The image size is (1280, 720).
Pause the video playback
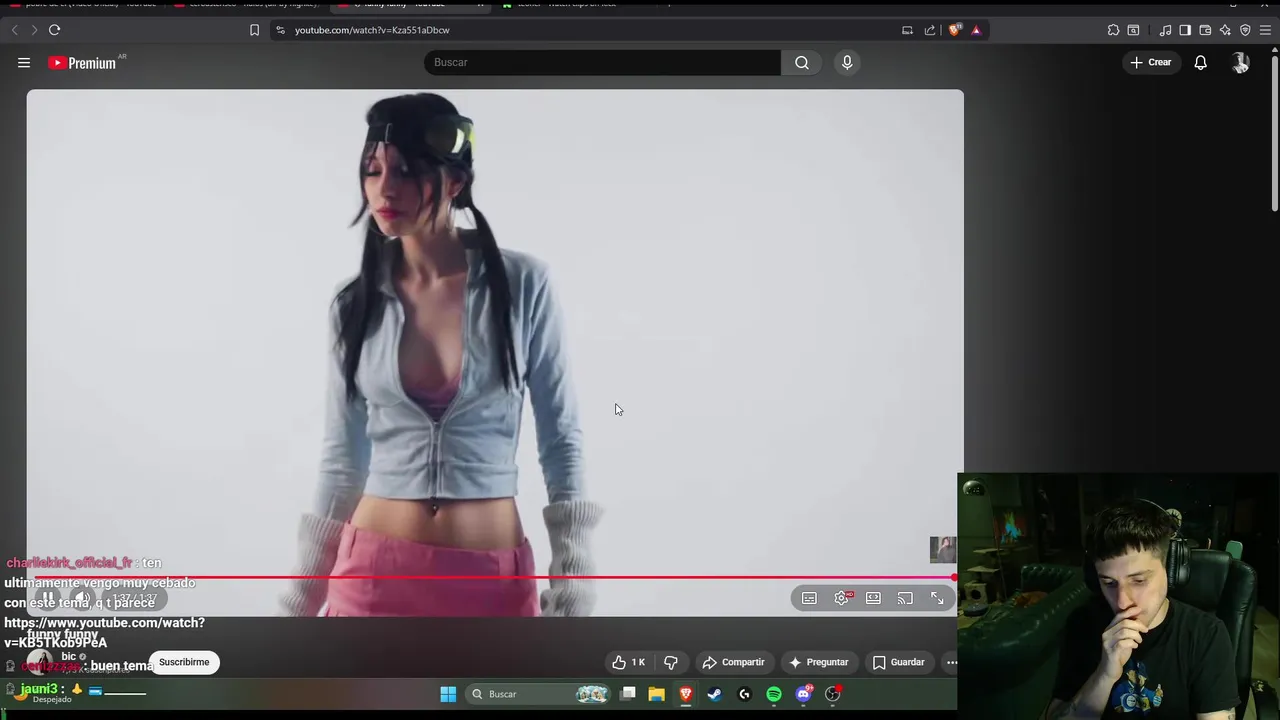coord(47,598)
